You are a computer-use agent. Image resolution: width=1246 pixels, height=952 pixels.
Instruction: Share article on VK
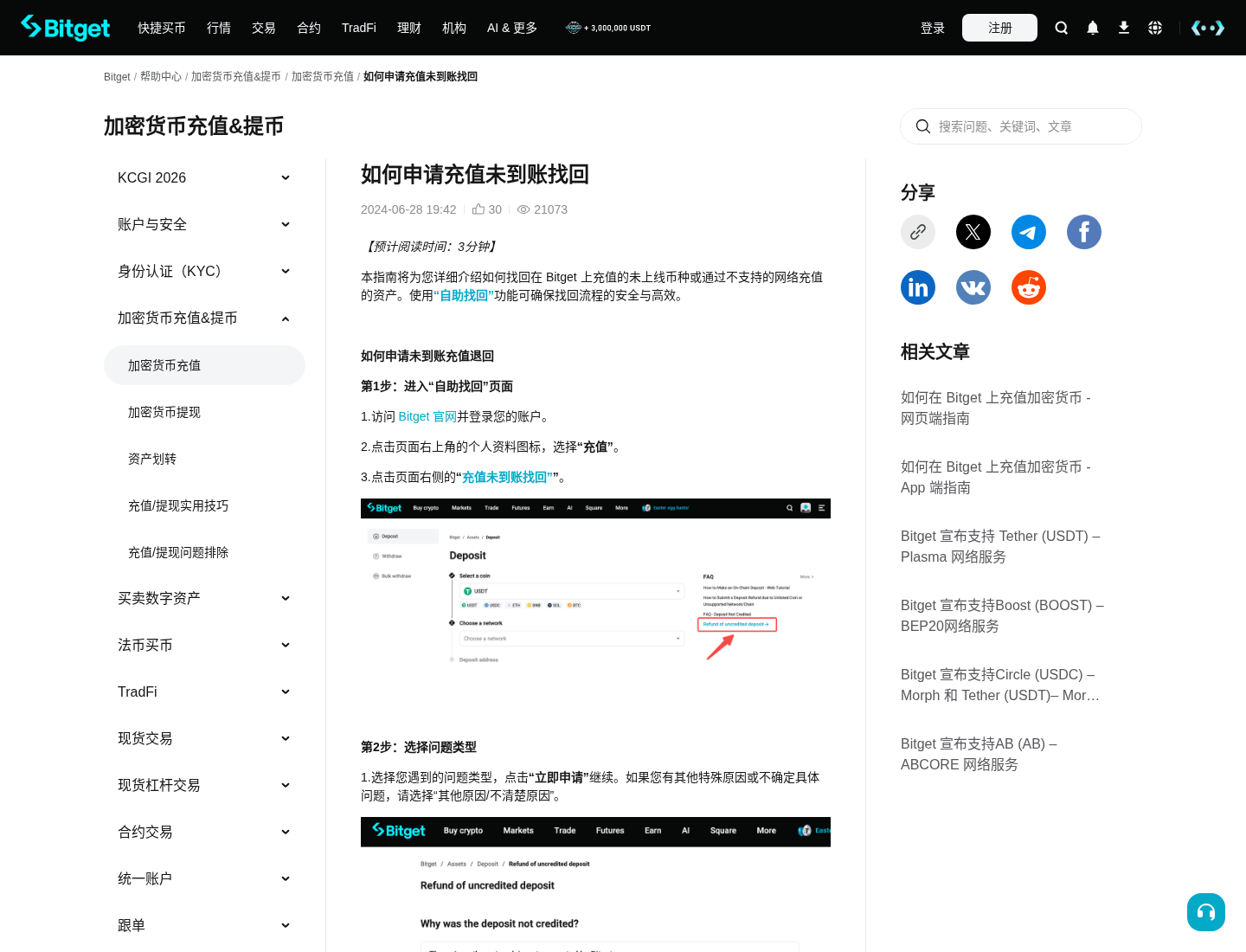coord(973,287)
